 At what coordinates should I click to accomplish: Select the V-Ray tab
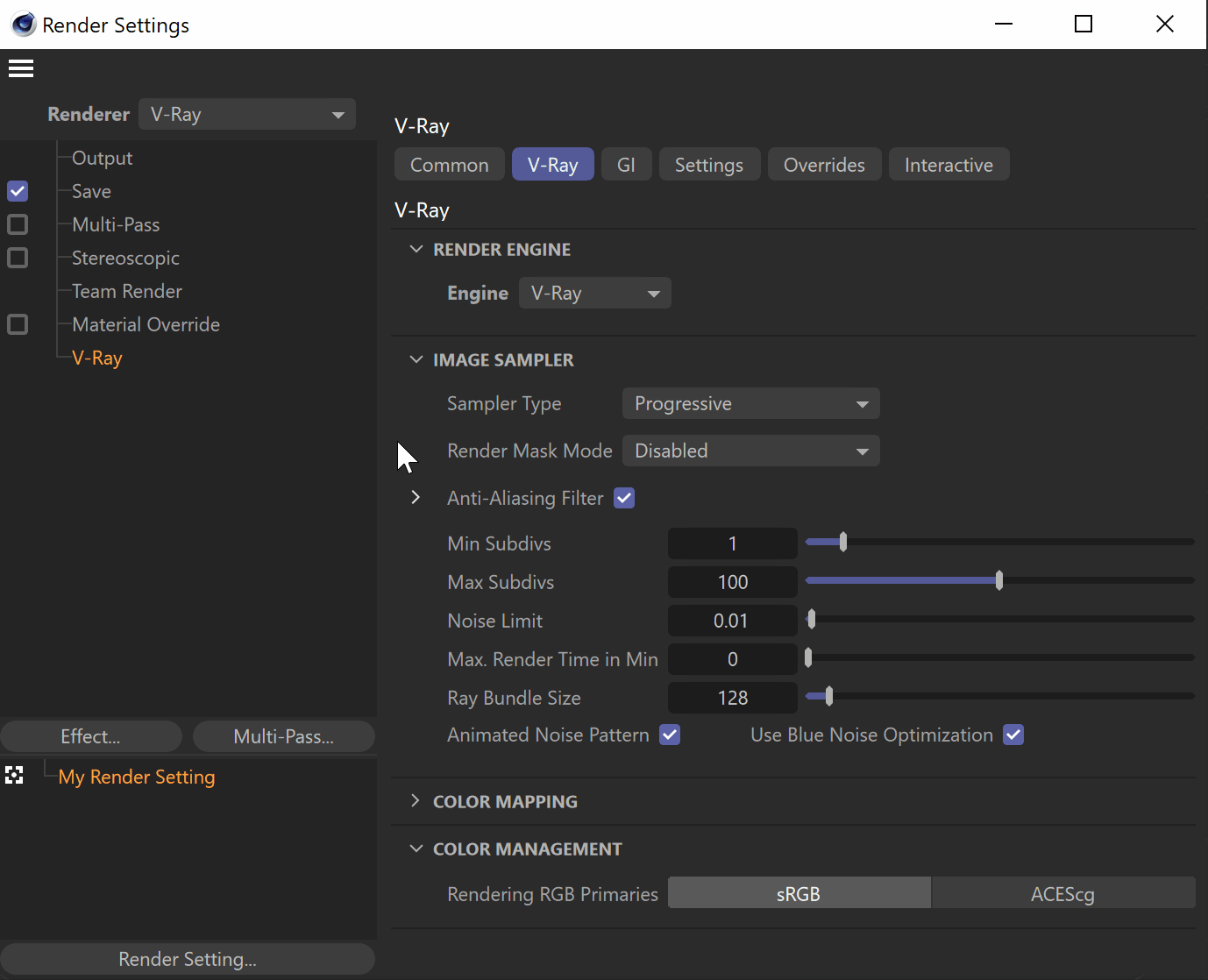(x=553, y=165)
